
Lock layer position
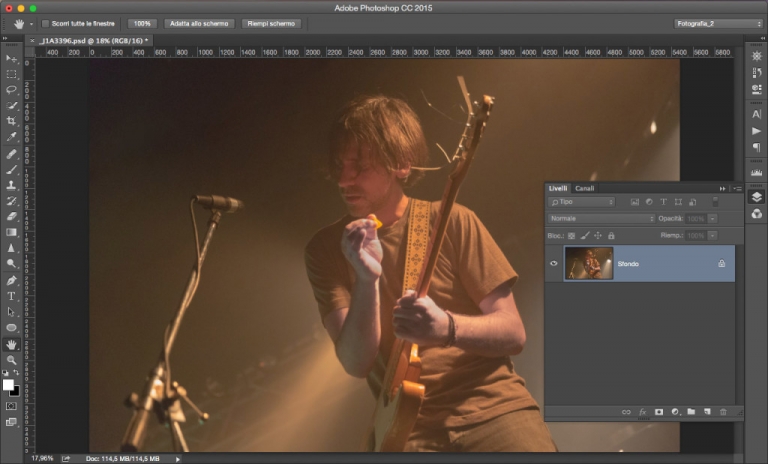598,236
